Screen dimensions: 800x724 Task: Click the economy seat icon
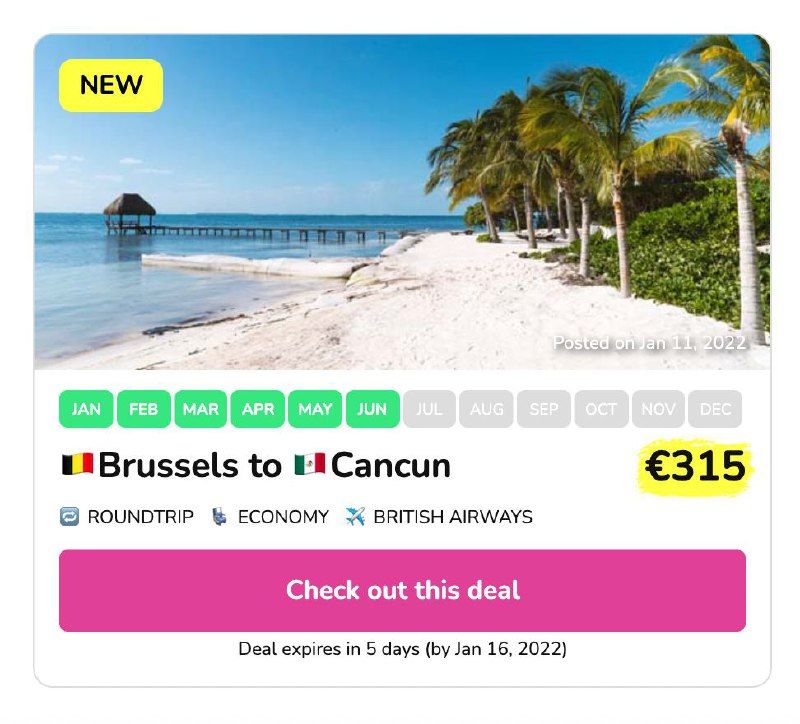[219, 517]
